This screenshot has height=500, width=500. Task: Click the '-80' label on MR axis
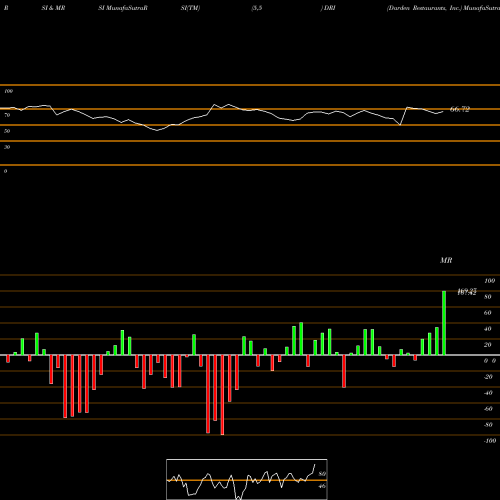488,425
